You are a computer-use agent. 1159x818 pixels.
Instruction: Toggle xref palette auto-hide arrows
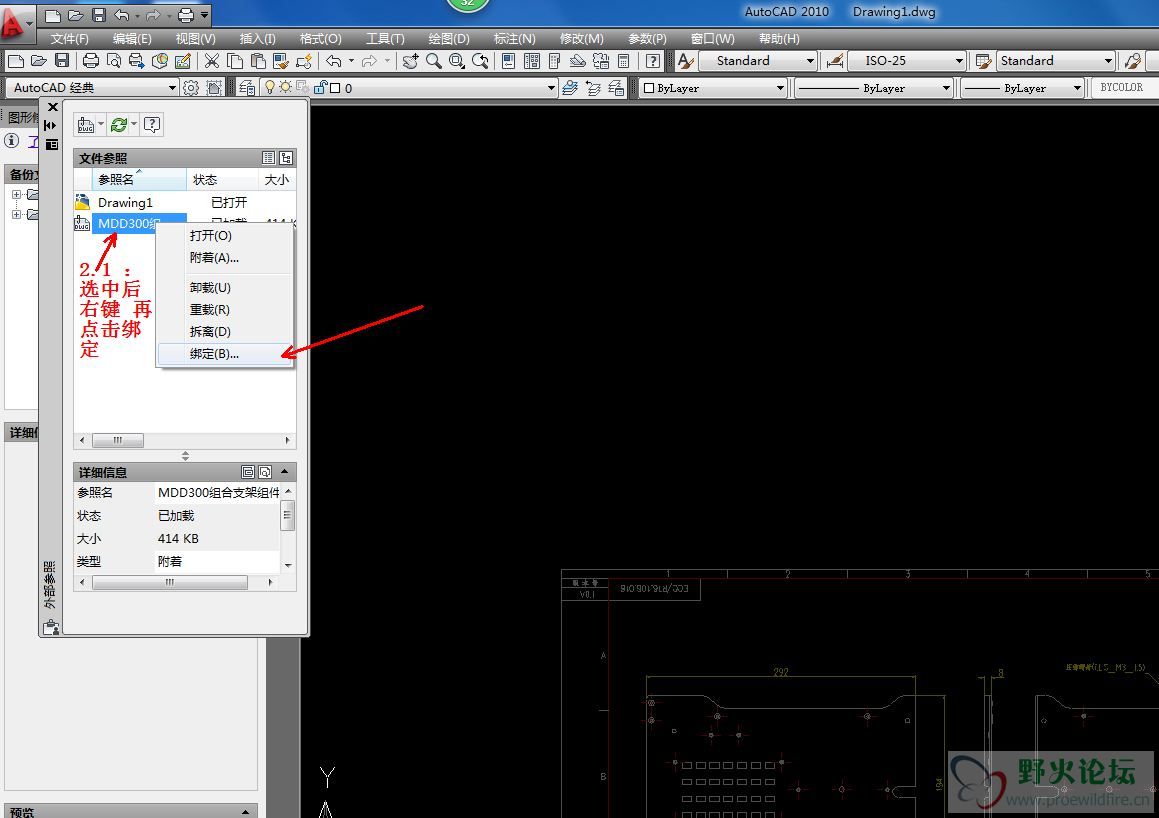[x=51, y=125]
